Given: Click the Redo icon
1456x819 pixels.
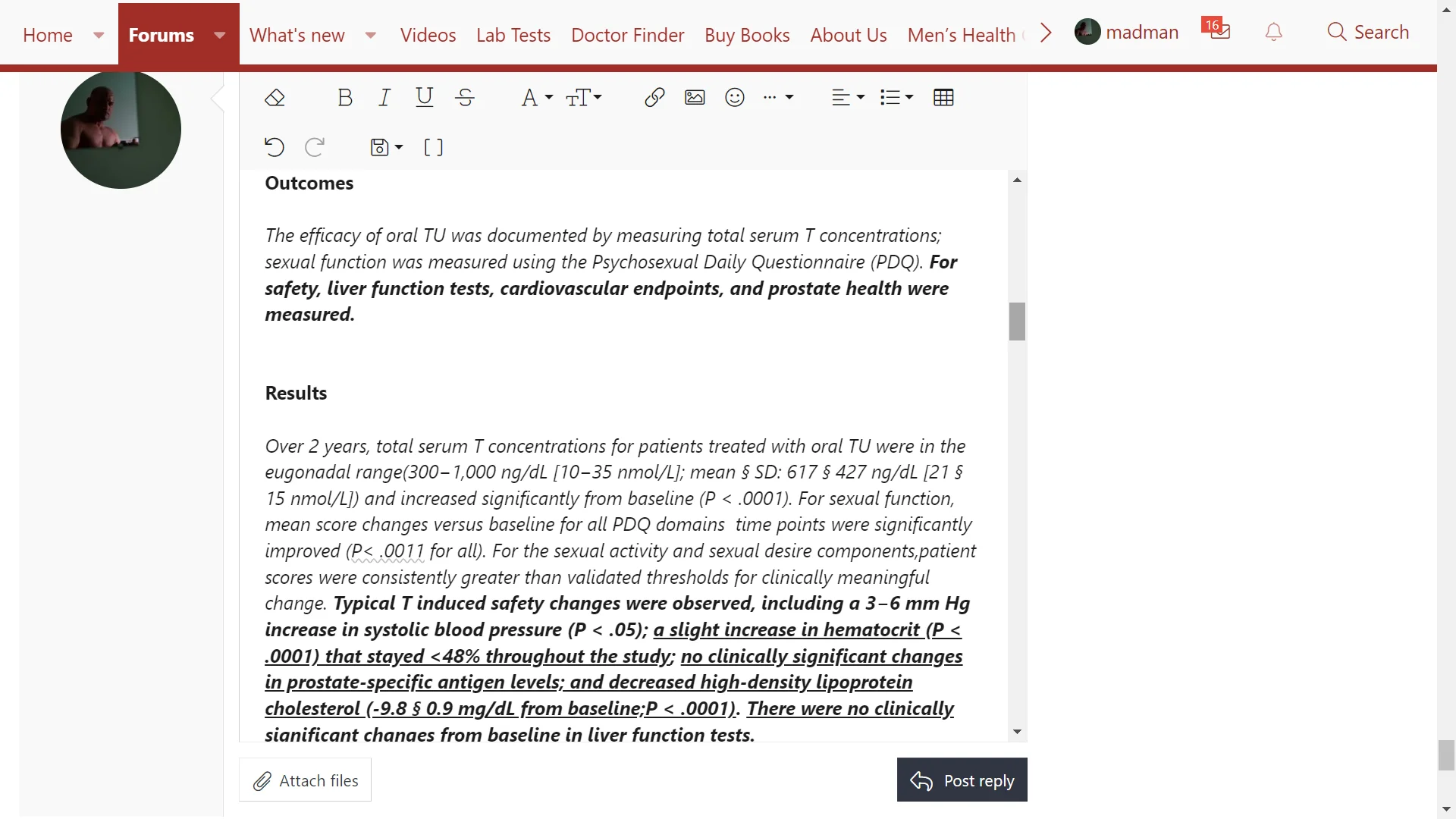Looking at the screenshot, I should [x=315, y=147].
